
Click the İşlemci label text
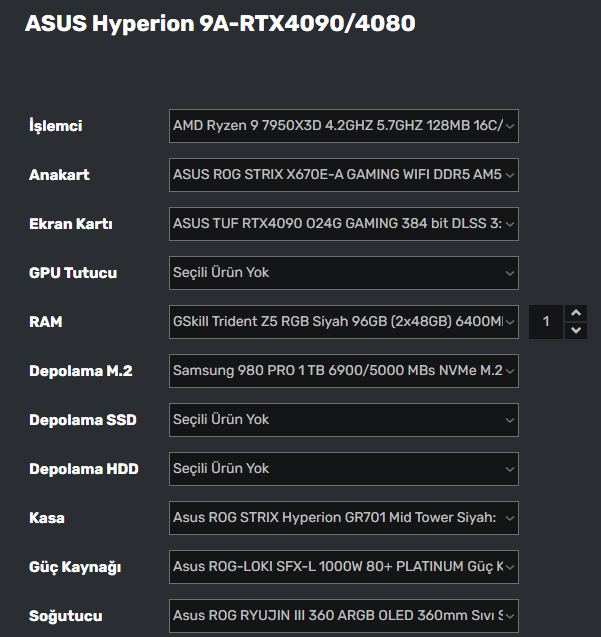click(55, 126)
